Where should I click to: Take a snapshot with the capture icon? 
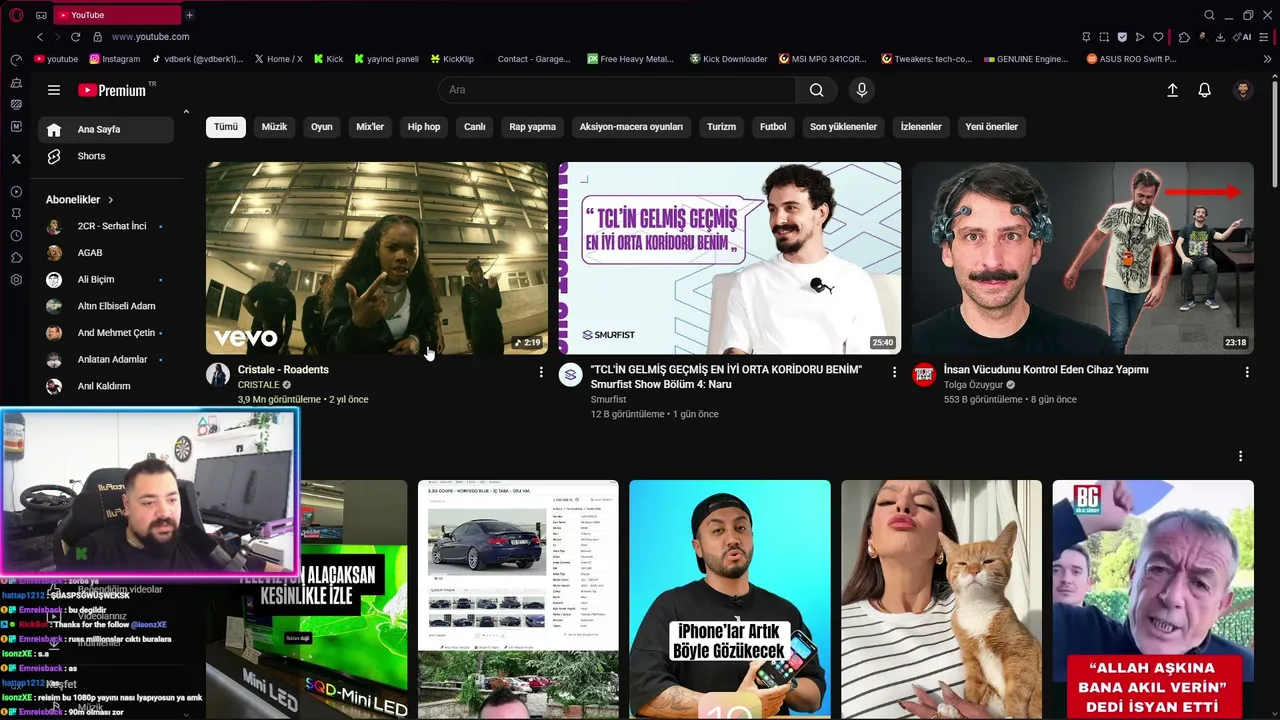(1104, 37)
